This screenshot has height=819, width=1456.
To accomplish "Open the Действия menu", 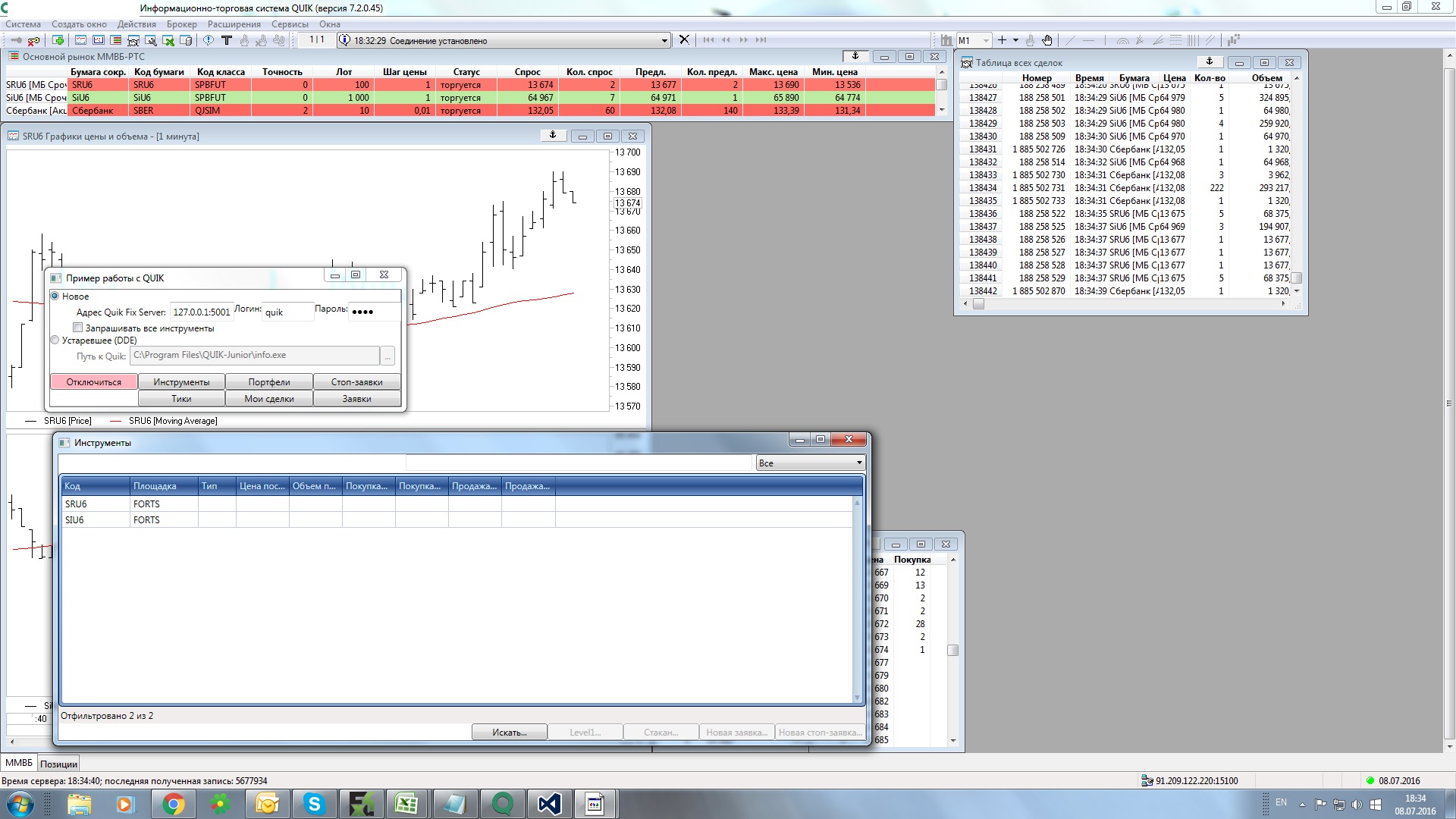I will (x=136, y=24).
